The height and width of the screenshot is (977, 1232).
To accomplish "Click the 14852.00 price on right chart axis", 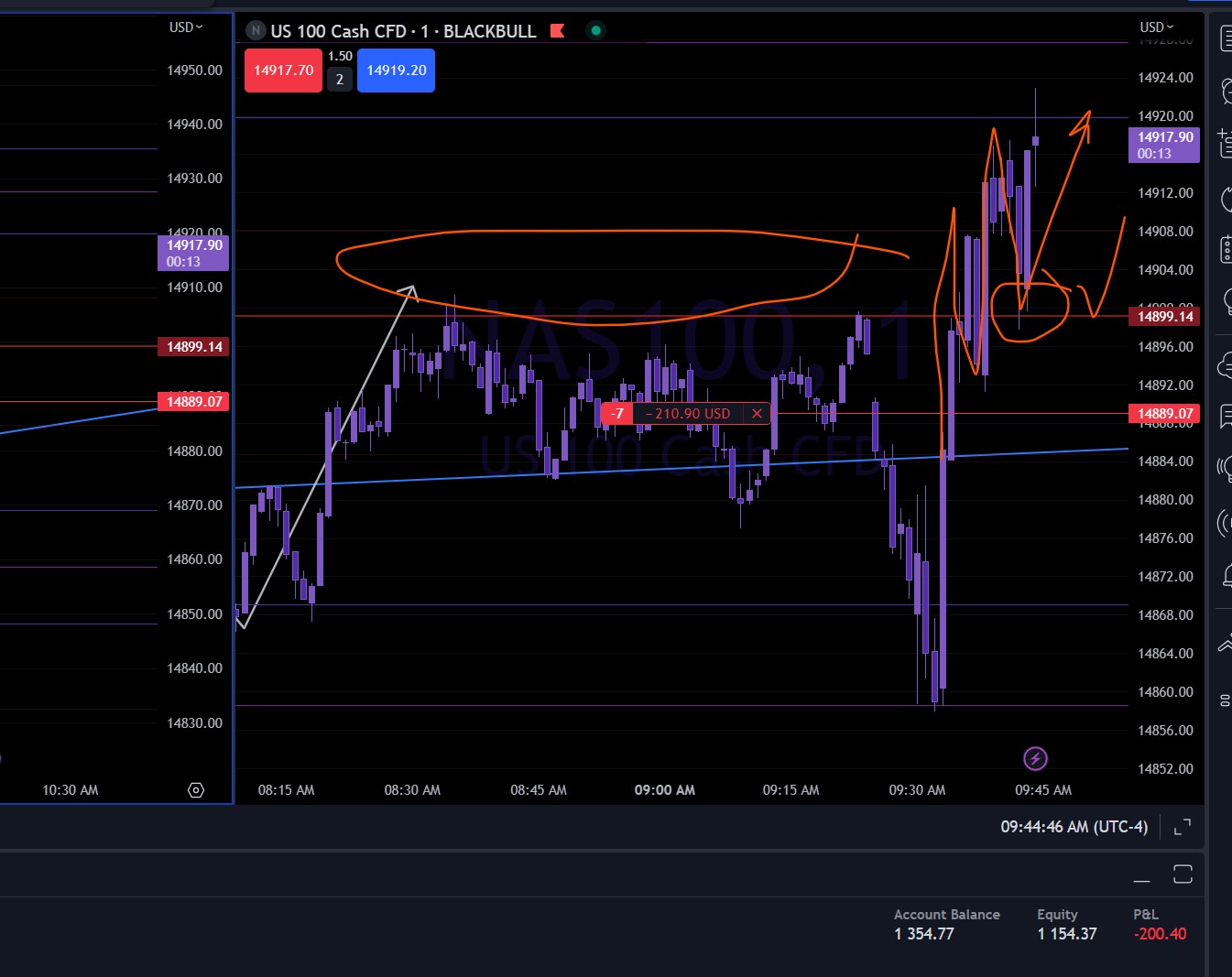I will (x=1165, y=769).
